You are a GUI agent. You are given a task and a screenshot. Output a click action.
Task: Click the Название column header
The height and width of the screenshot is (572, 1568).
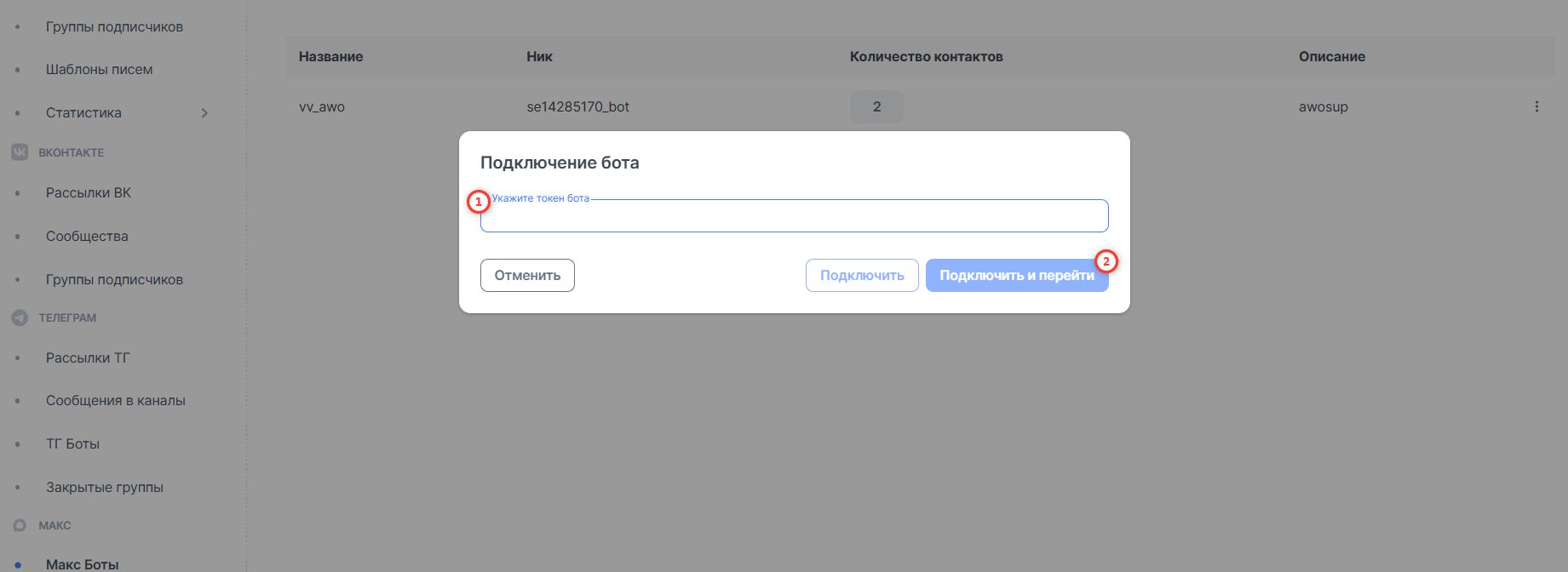(x=330, y=56)
